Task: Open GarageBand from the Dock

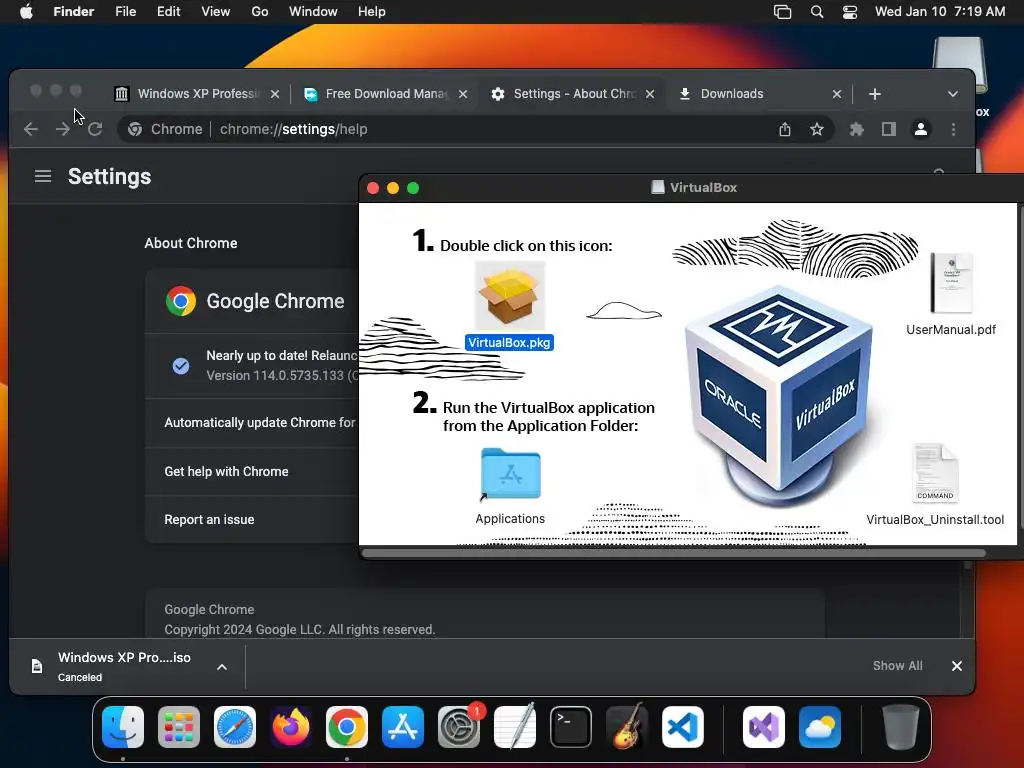Action: pyautogui.click(x=627, y=727)
